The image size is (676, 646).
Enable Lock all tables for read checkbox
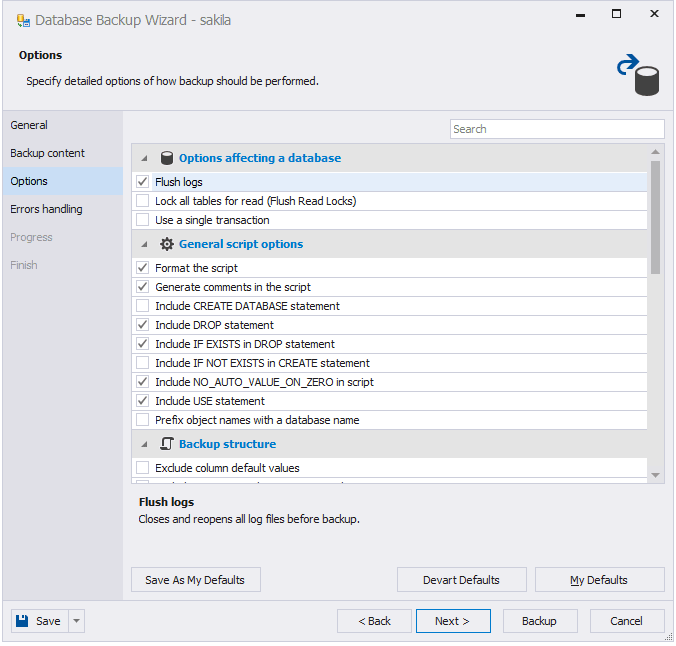[143, 201]
